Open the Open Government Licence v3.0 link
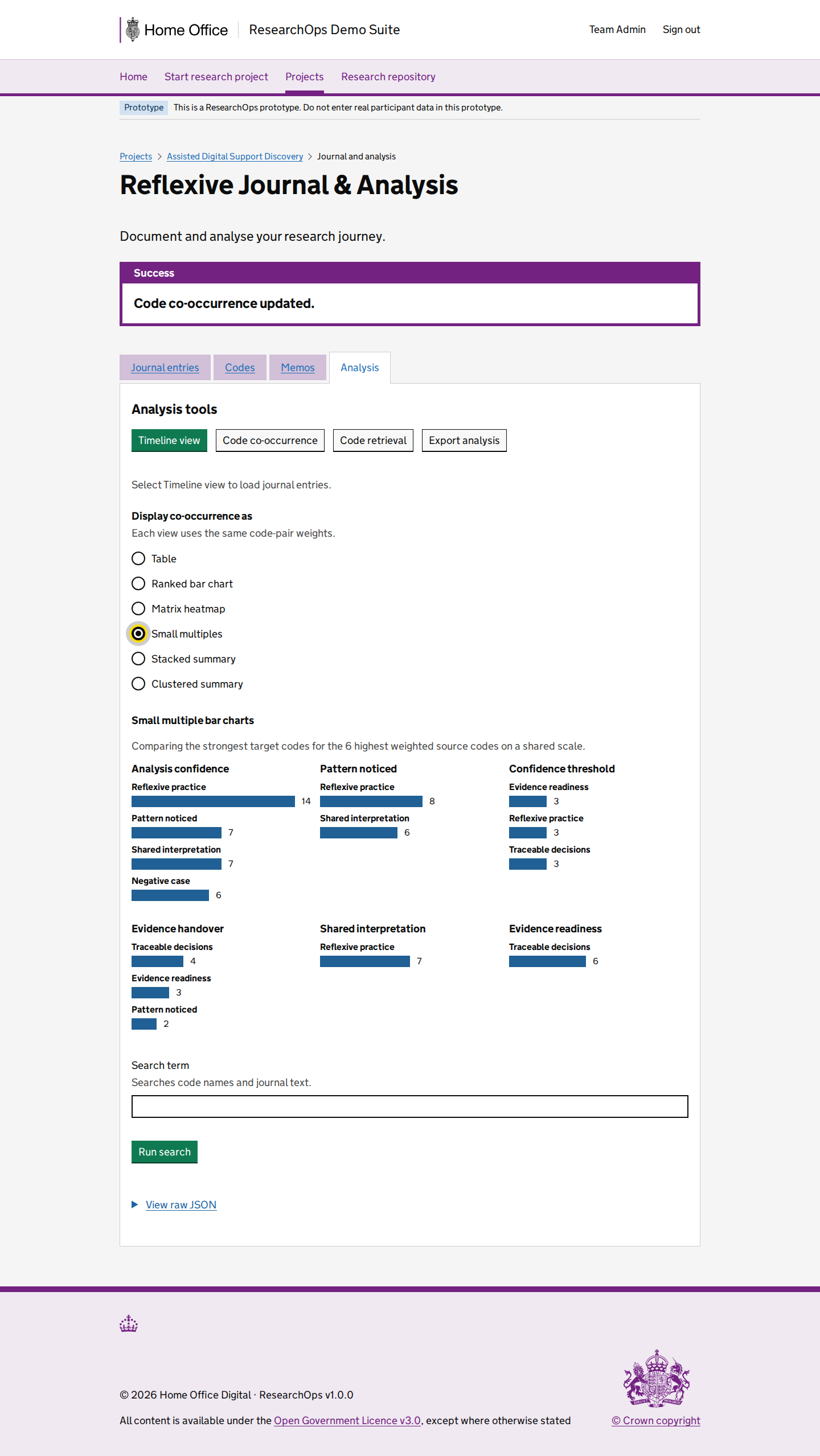The width and height of the screenshot is (820, 1456). tap(347, 1420)
